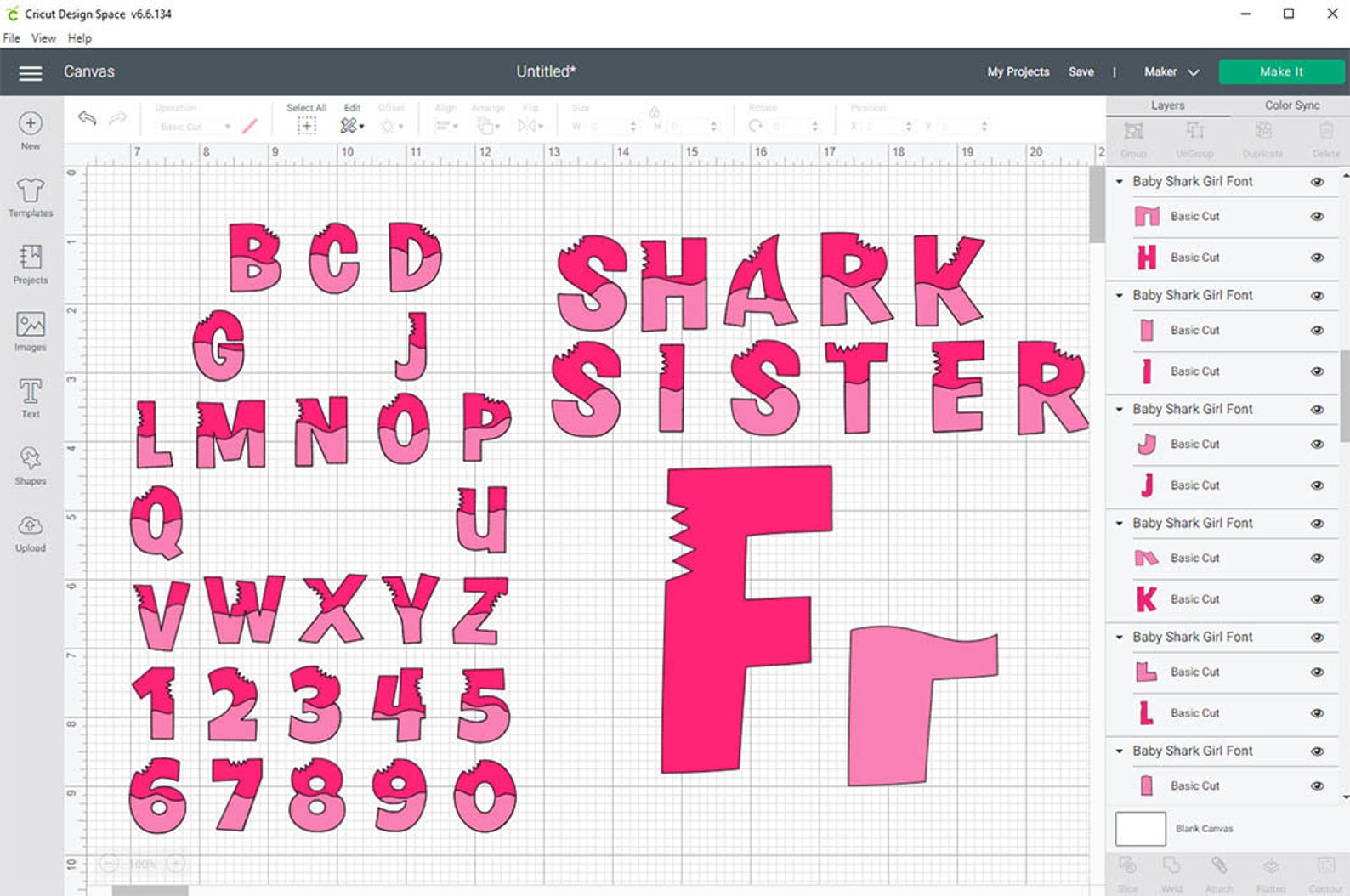Click the Select All icon
This screenshot has height=896, width=1350.
point(307,126)
